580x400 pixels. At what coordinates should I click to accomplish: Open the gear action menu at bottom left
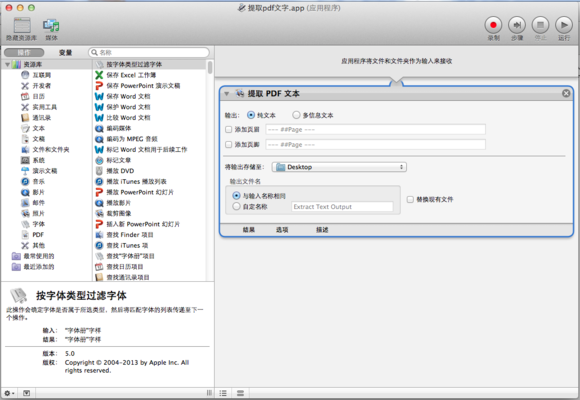coord(9,393)
